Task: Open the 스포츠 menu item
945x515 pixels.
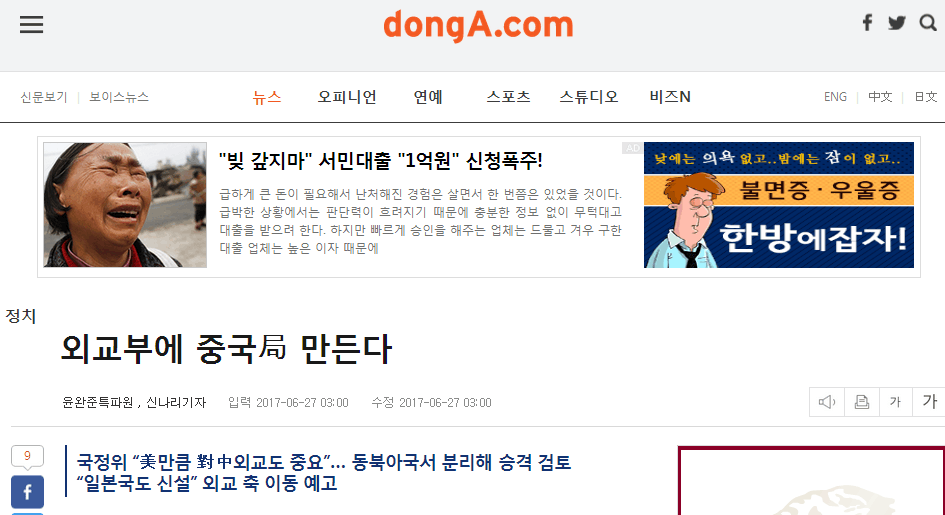Action: click(x=509, y=97)
